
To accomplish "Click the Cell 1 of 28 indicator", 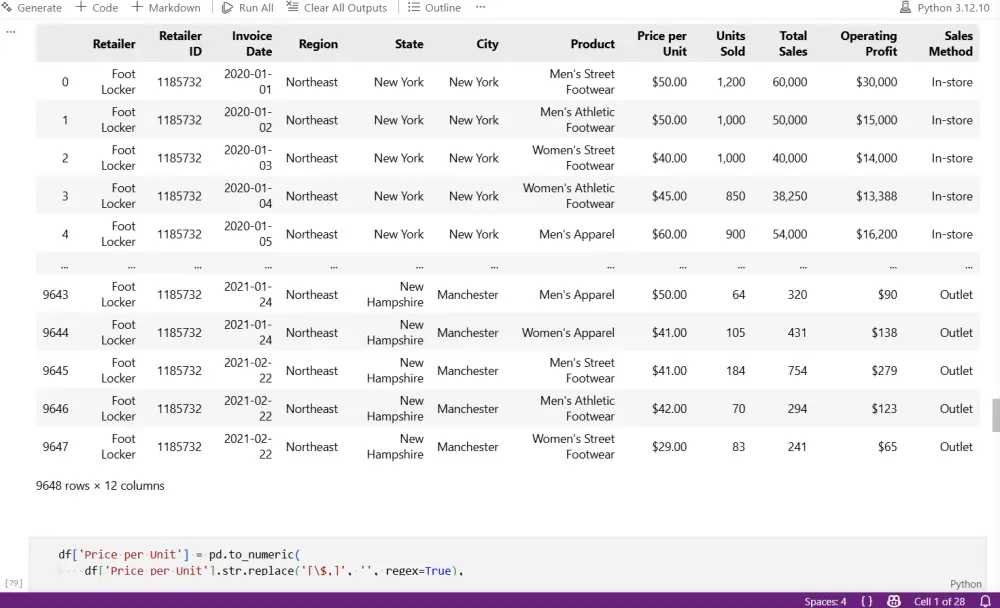I will pyautogui.click(x=939, y=601).
